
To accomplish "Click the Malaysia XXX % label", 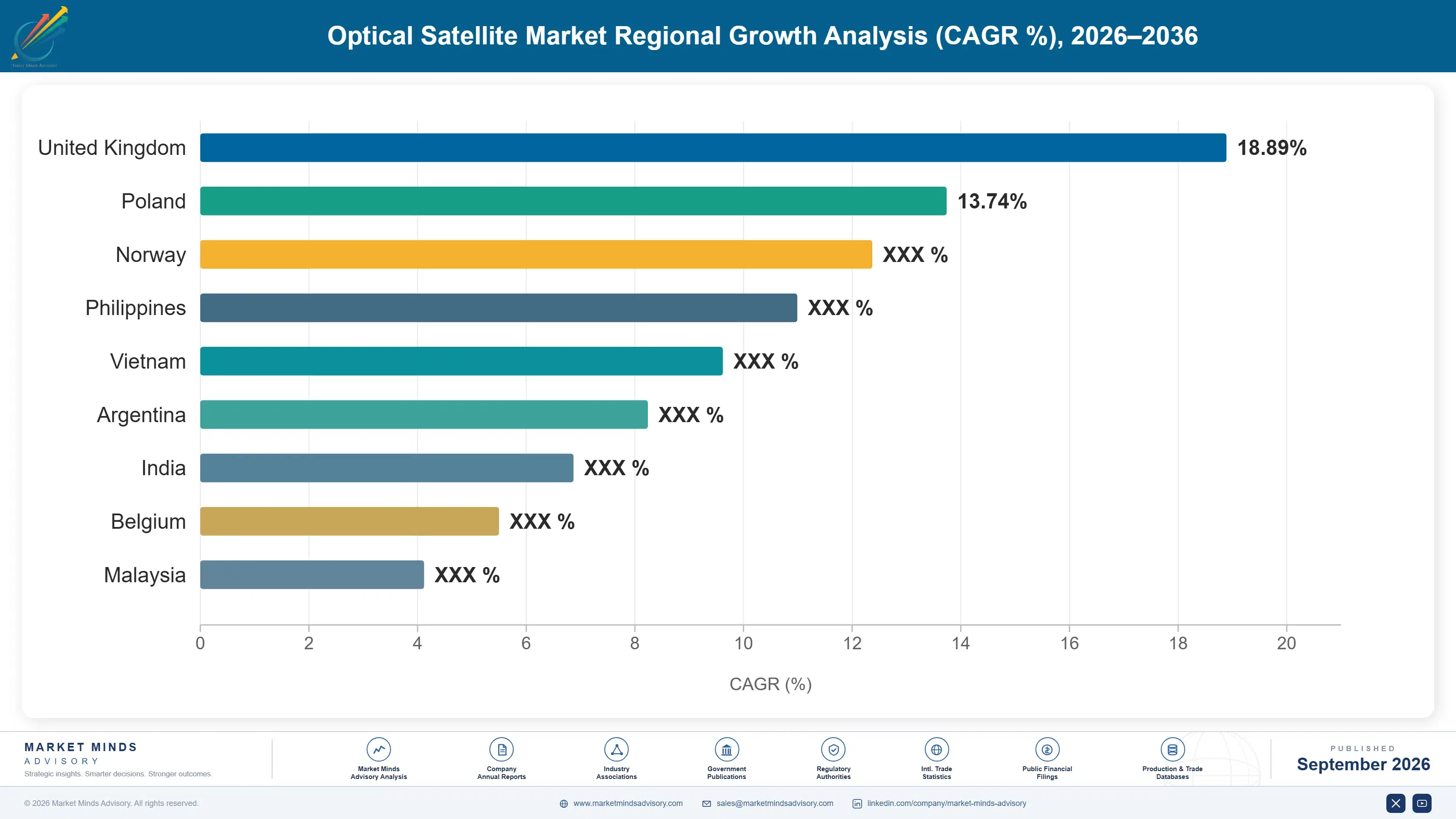I will pos(467,575).
